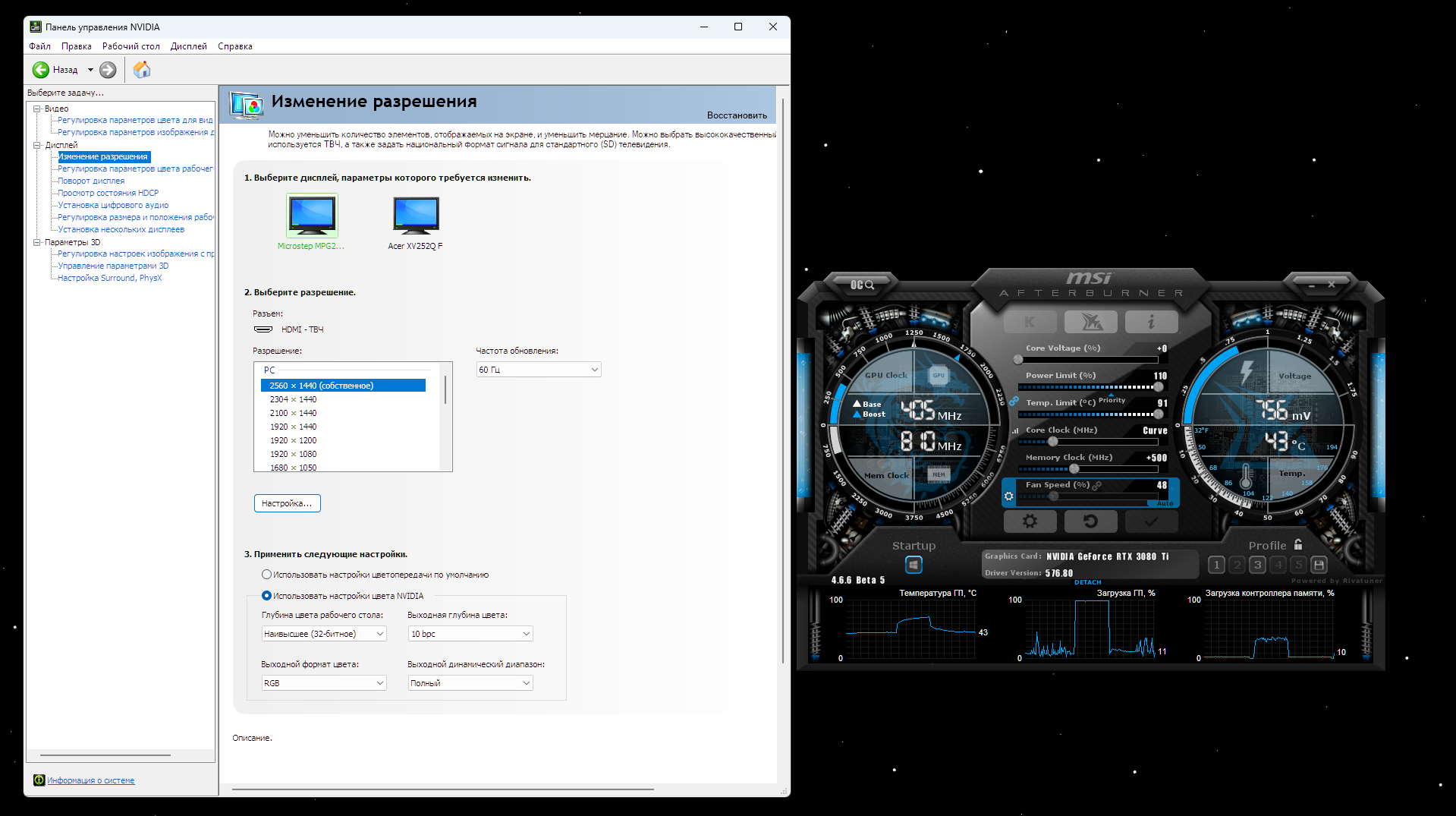Open the Core Clock curve editor icon
Image resolution: width=1456 pixels, height=816 pixels.
pos(1015,430)
